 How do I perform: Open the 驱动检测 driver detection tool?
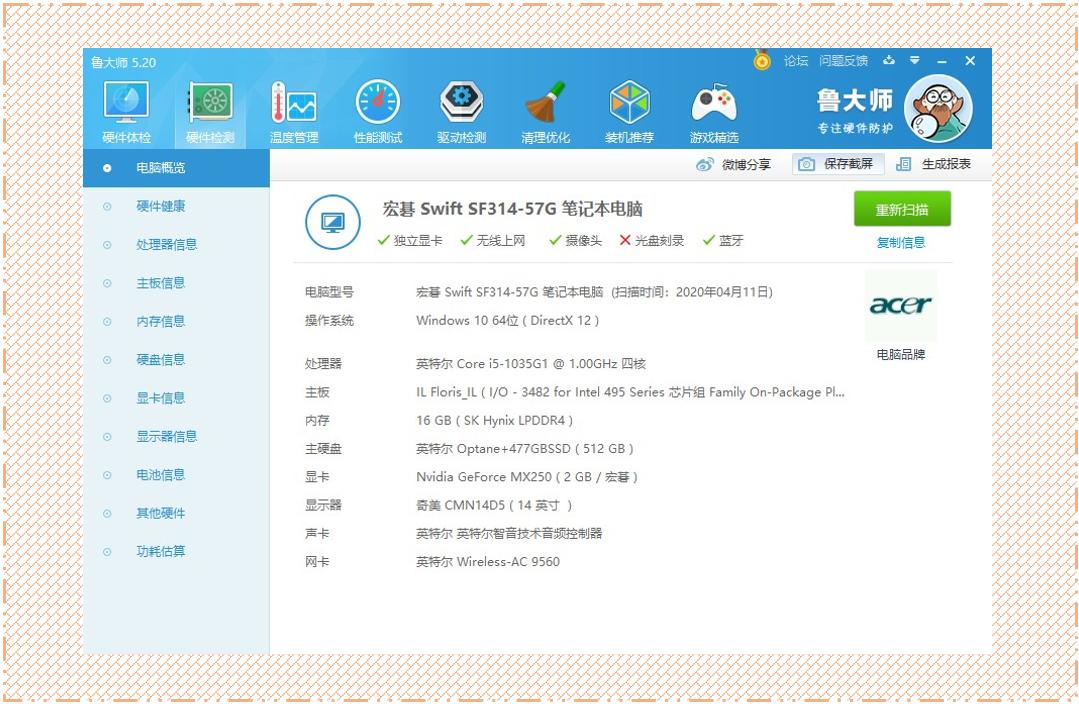[462, 108]
